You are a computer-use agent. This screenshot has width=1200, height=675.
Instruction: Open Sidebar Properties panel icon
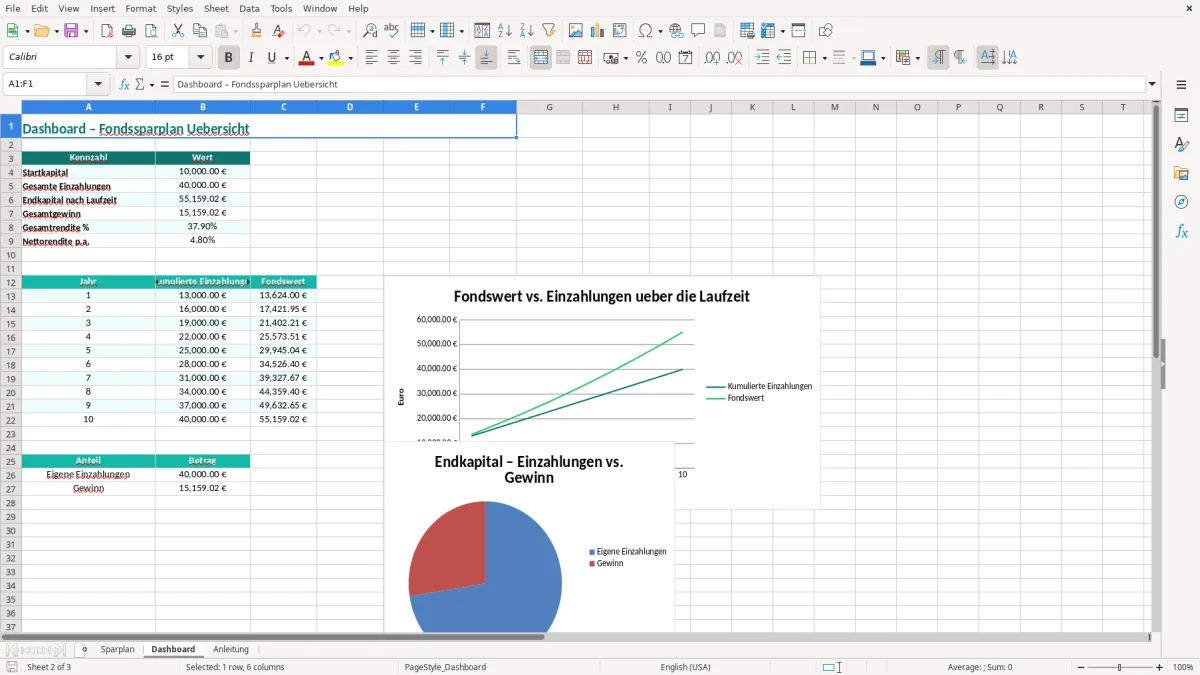(1181, 116)
